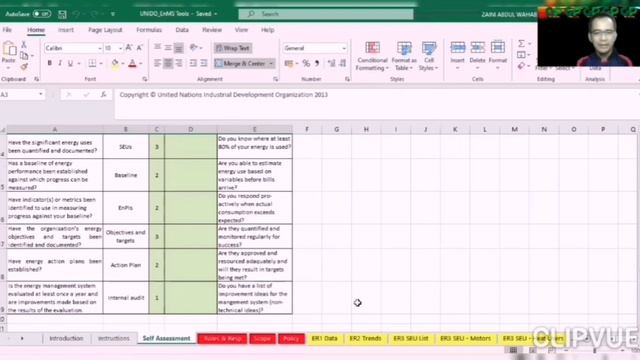Open the ER2 Trends sheet tab
This screenshot has width=640, height=360.
(365, 338)
